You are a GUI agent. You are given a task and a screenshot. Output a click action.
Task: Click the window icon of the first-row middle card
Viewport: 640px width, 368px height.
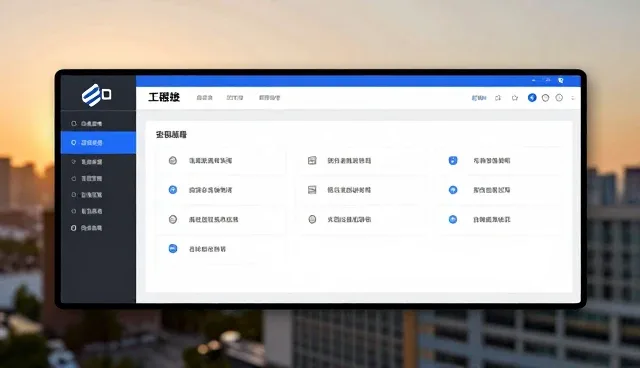(312, 160)
